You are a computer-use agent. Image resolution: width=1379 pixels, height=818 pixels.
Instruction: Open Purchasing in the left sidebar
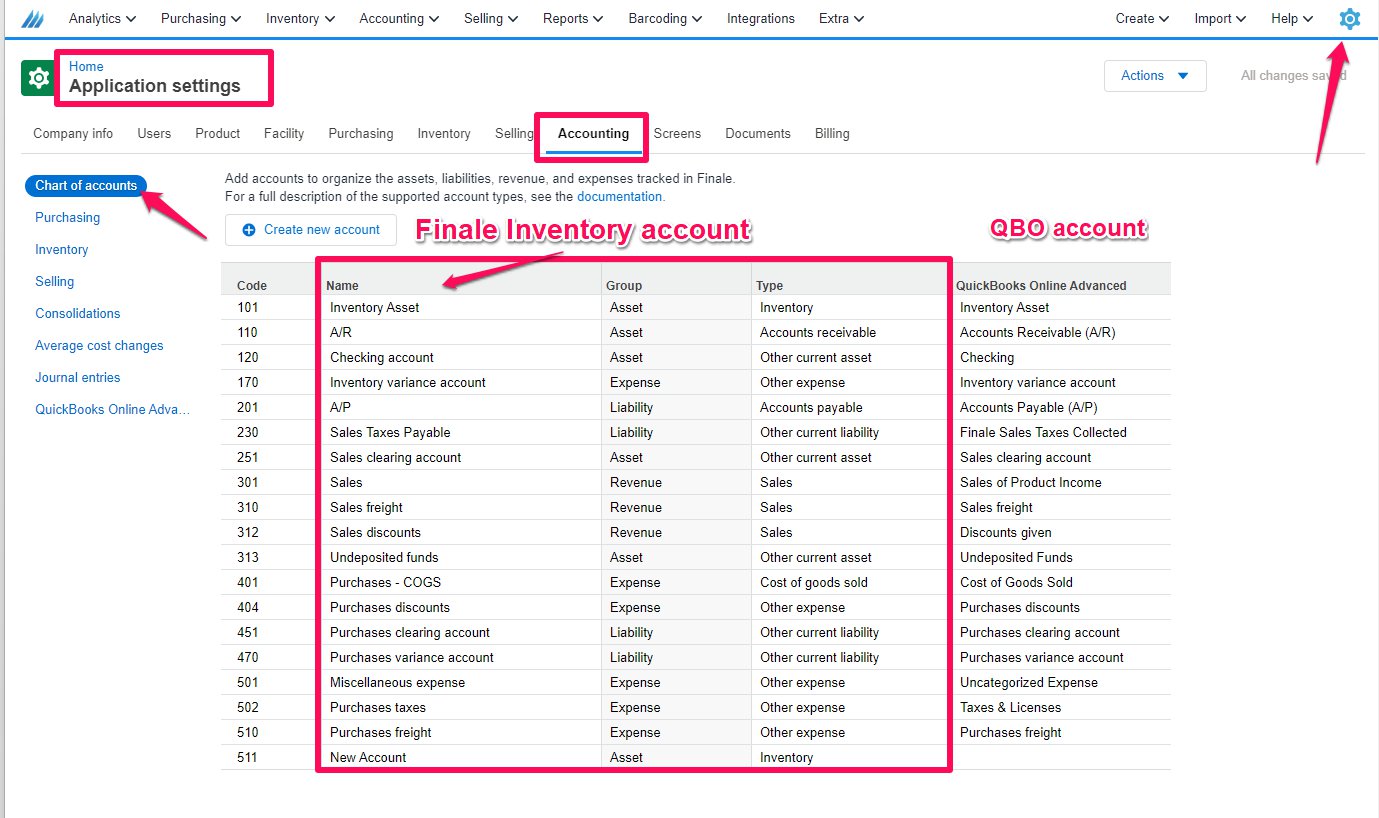pyautogui.click(x=68, y=217)
